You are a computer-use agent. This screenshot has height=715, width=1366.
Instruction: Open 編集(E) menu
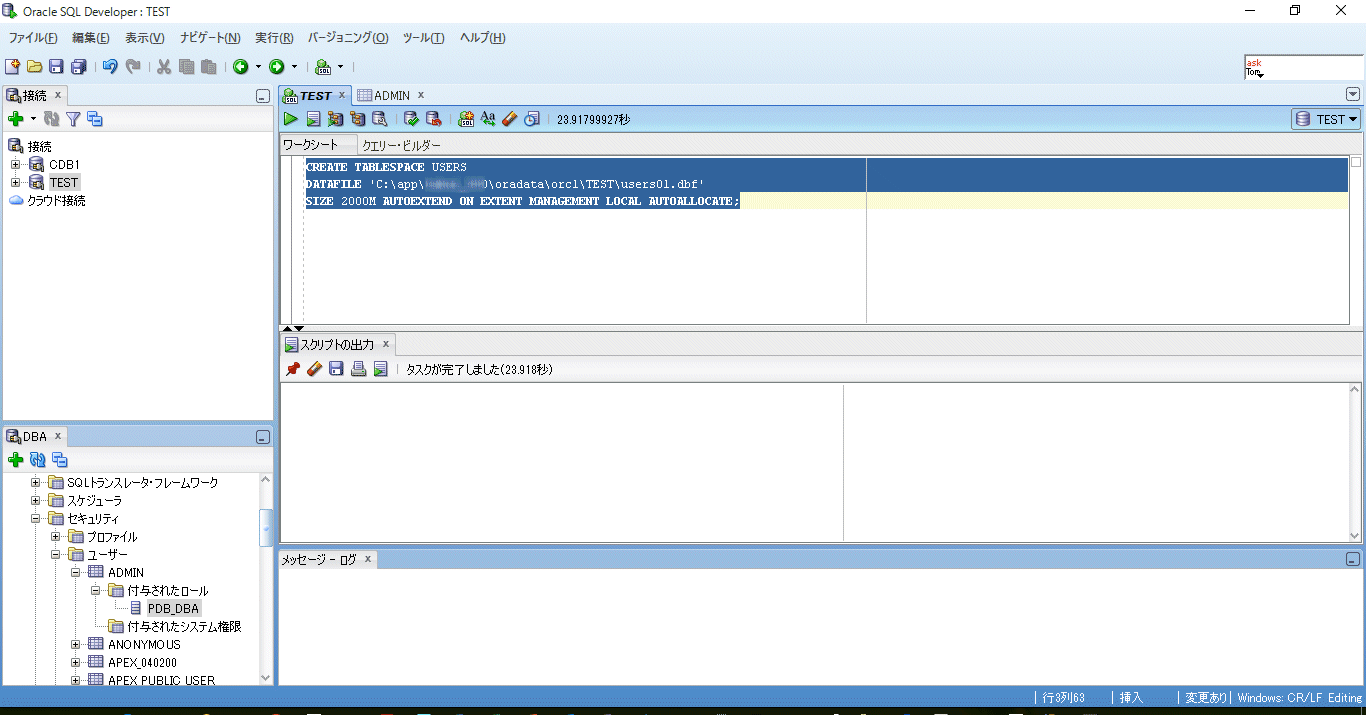91,38
